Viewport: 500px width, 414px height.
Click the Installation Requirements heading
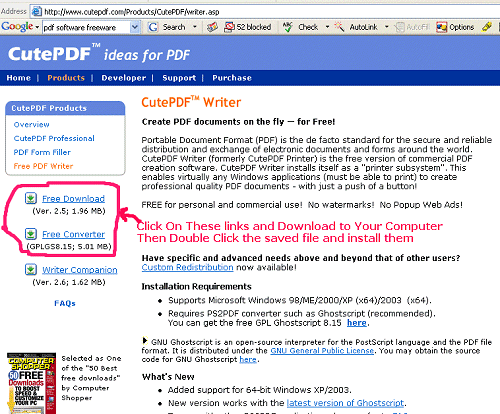click(196, 287)
